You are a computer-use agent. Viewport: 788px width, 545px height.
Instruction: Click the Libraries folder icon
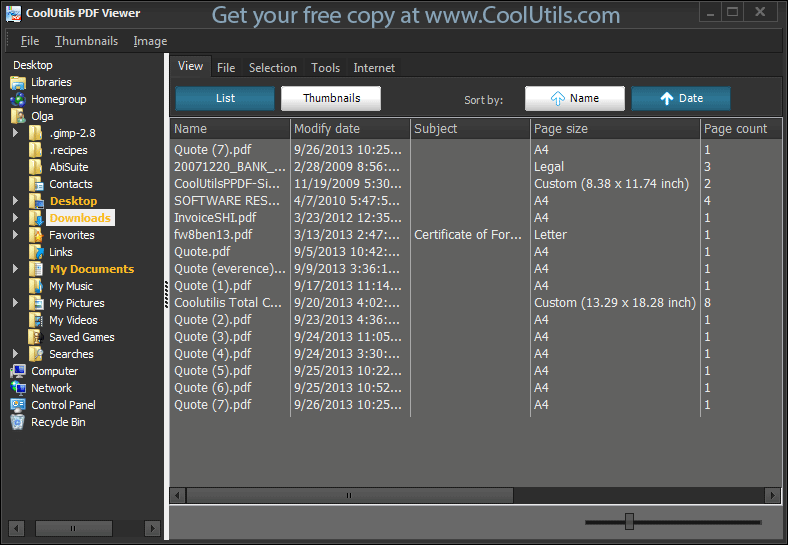[x=18, y=82]
